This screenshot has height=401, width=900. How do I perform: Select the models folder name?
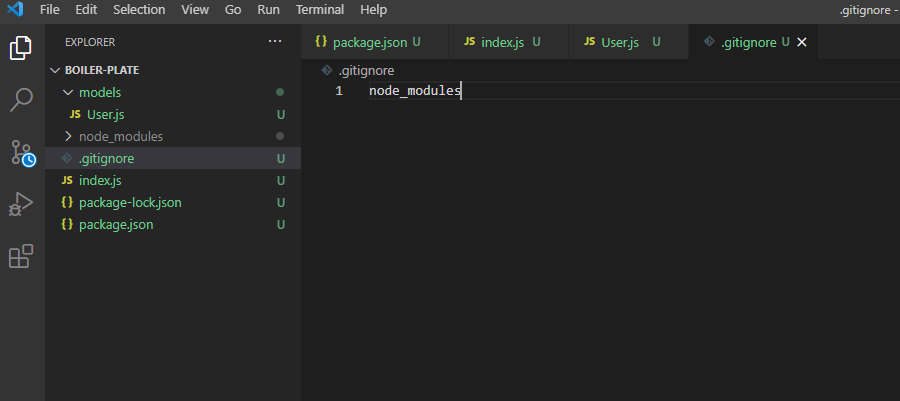100,92
